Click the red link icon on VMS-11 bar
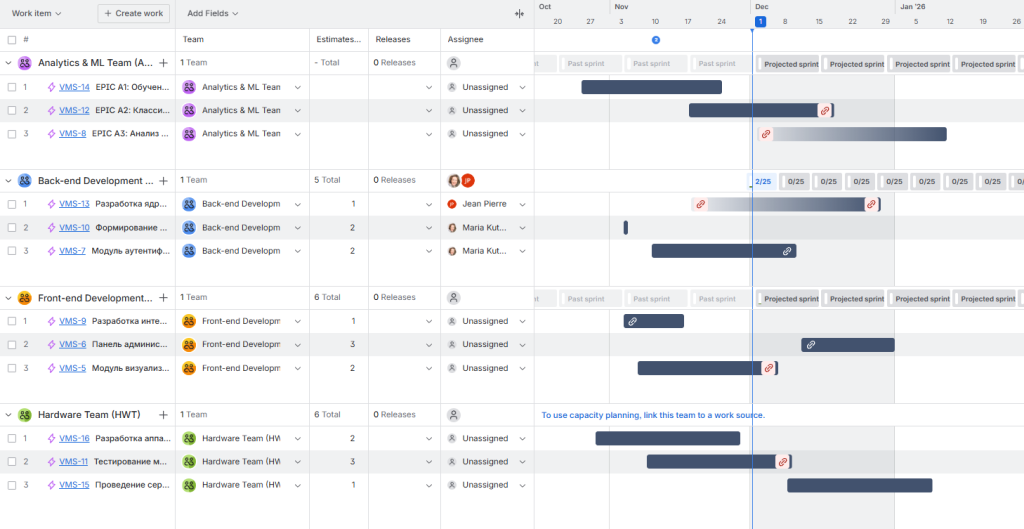1024x529 pixels. 782,462
